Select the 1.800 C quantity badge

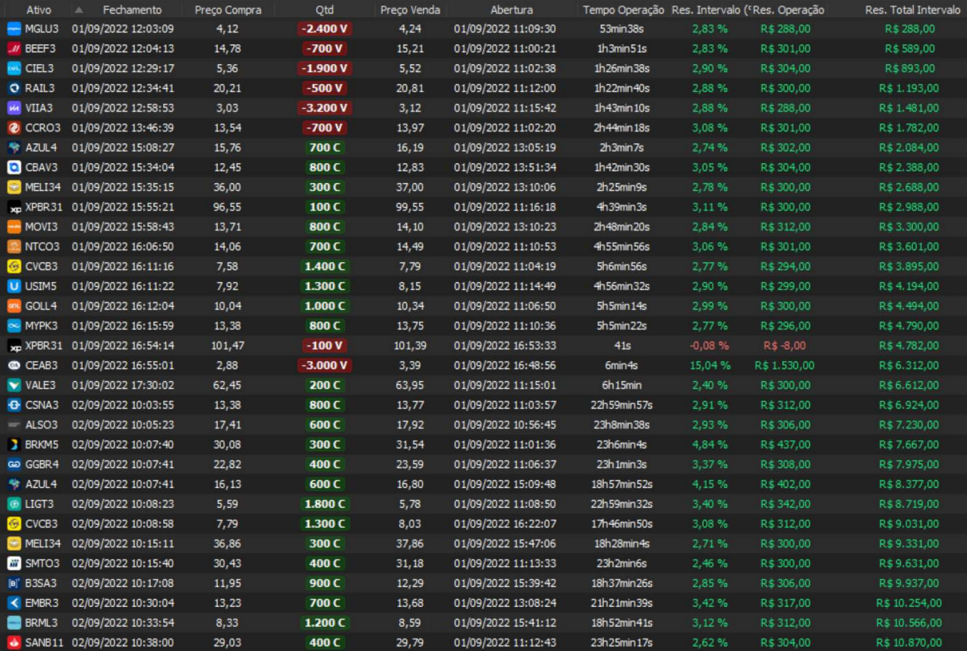(325, 504)
